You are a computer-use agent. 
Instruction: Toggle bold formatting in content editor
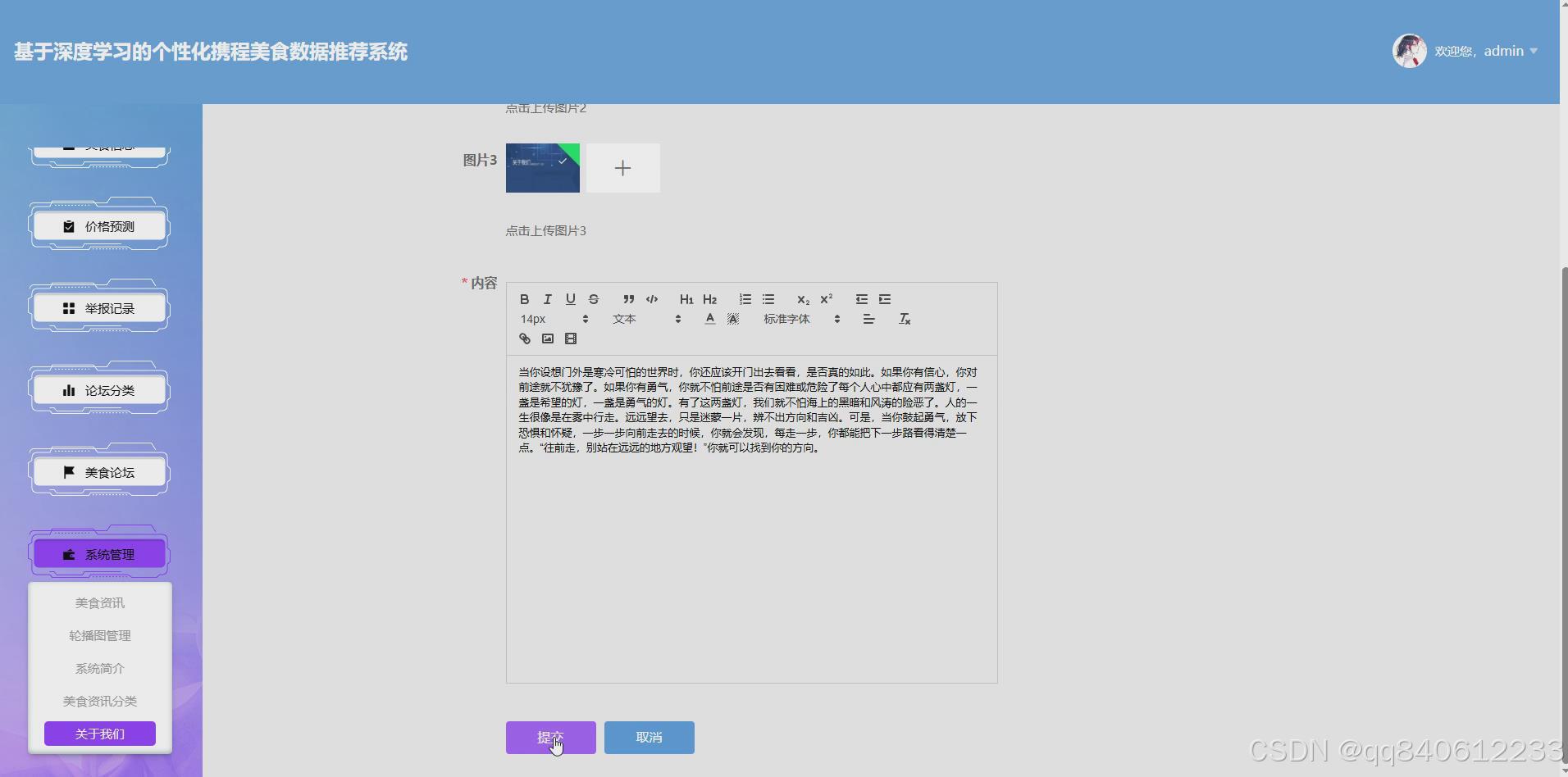[525, 299]
